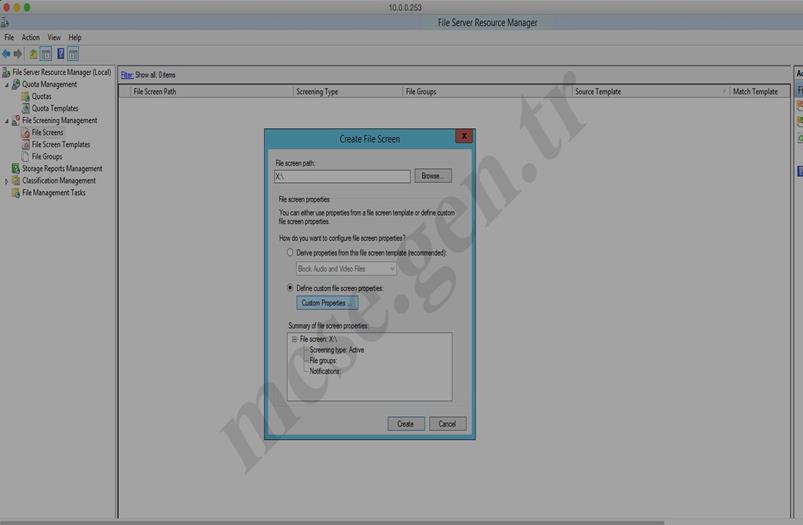This screenshot has height=525, width=803.
Task: Click the Create button
Action: coord(406,424)
